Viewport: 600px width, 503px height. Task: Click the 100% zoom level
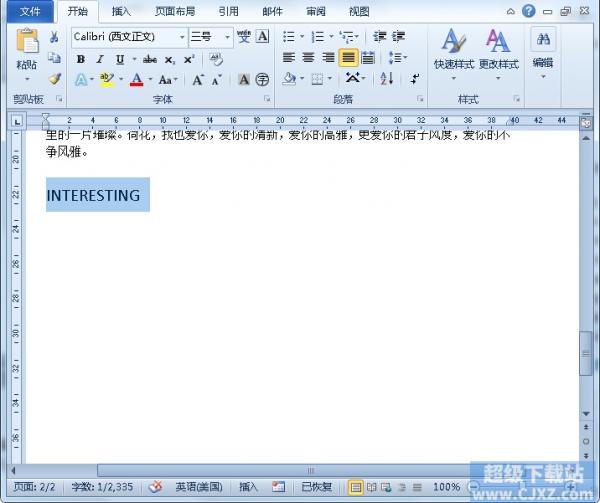(x=447, y=487)
